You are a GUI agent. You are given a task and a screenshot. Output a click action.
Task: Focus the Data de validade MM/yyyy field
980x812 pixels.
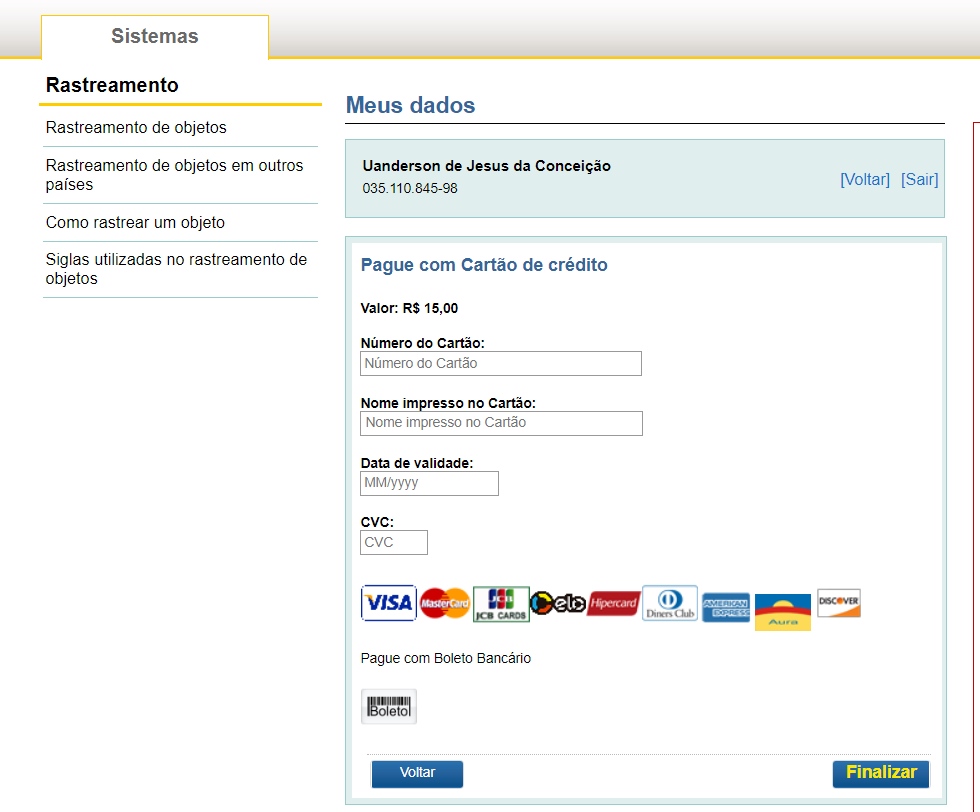point(429,483)
